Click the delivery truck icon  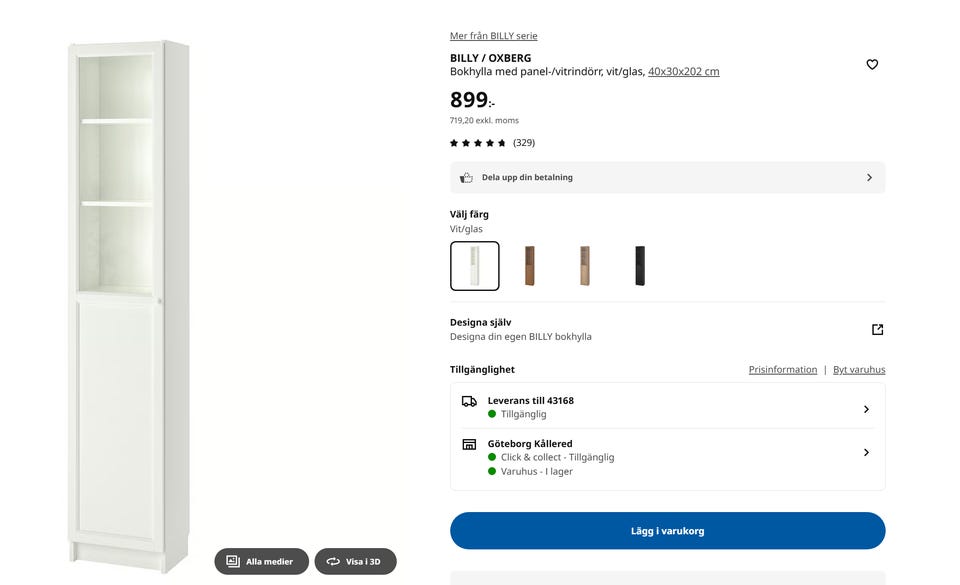click(469, 401)
